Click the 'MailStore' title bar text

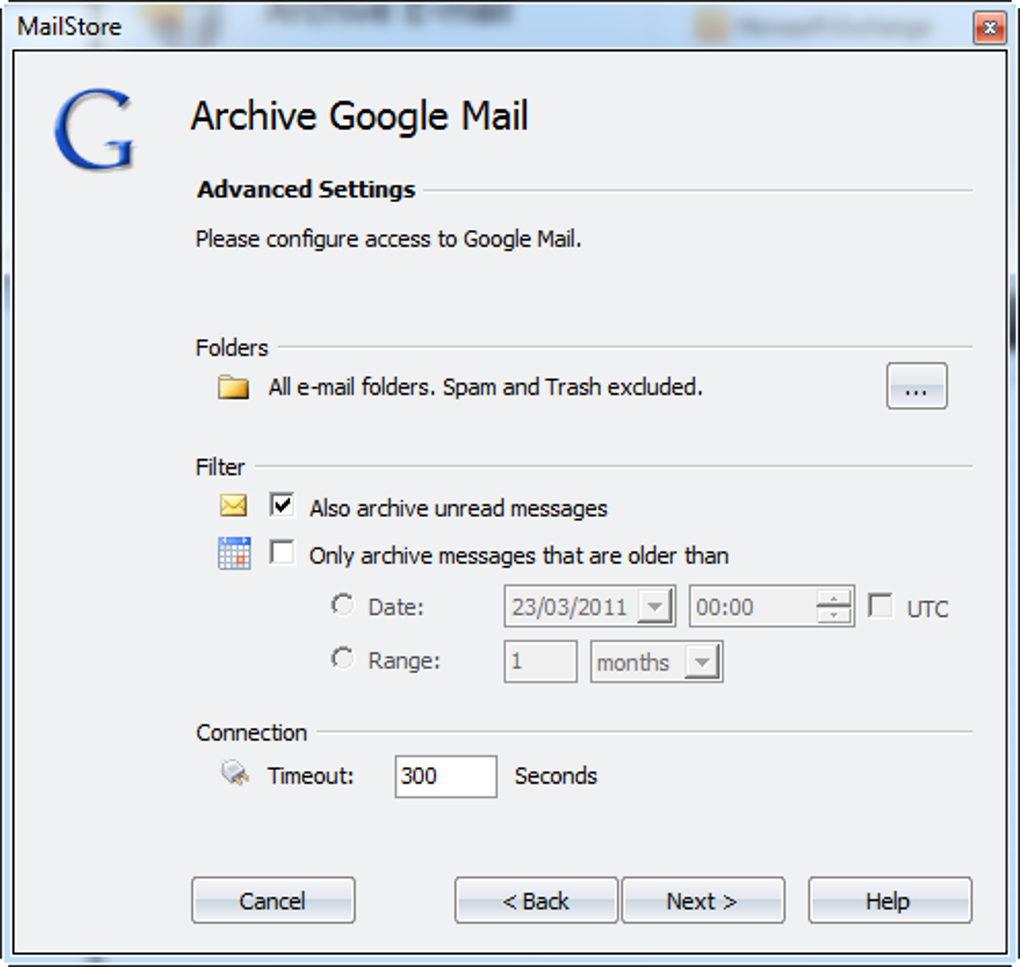pyautogui.click(x=69, y=27)
